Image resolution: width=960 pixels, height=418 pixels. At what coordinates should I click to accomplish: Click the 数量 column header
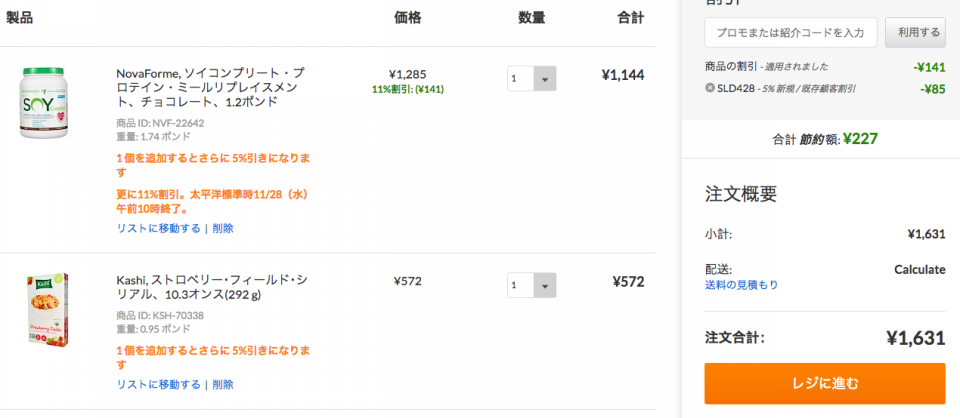point(531,18)
